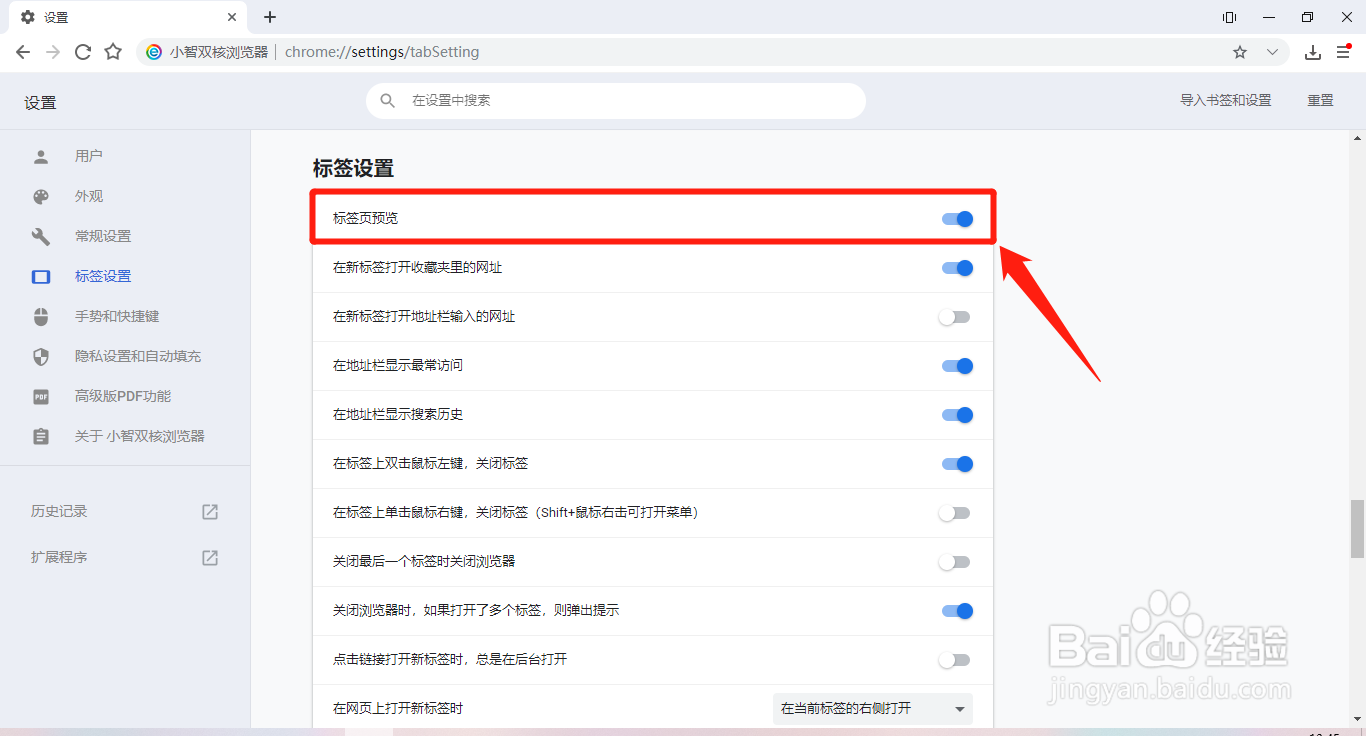Open a new tab with plus button

pos(270,17)
